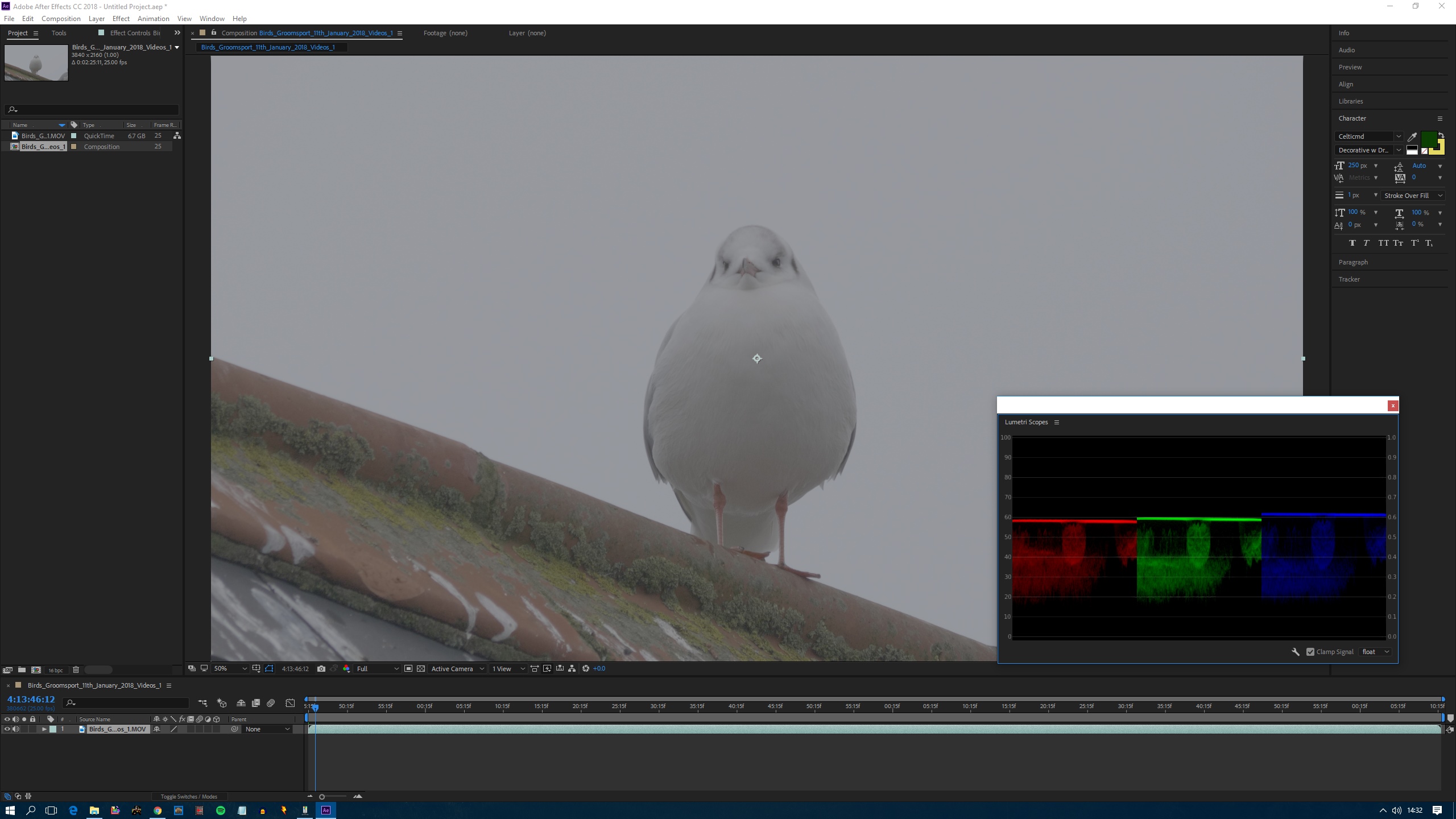Open the 50% magnification dropdown
The width and height of the screenshot is (1456, 819).
[230, 669]
